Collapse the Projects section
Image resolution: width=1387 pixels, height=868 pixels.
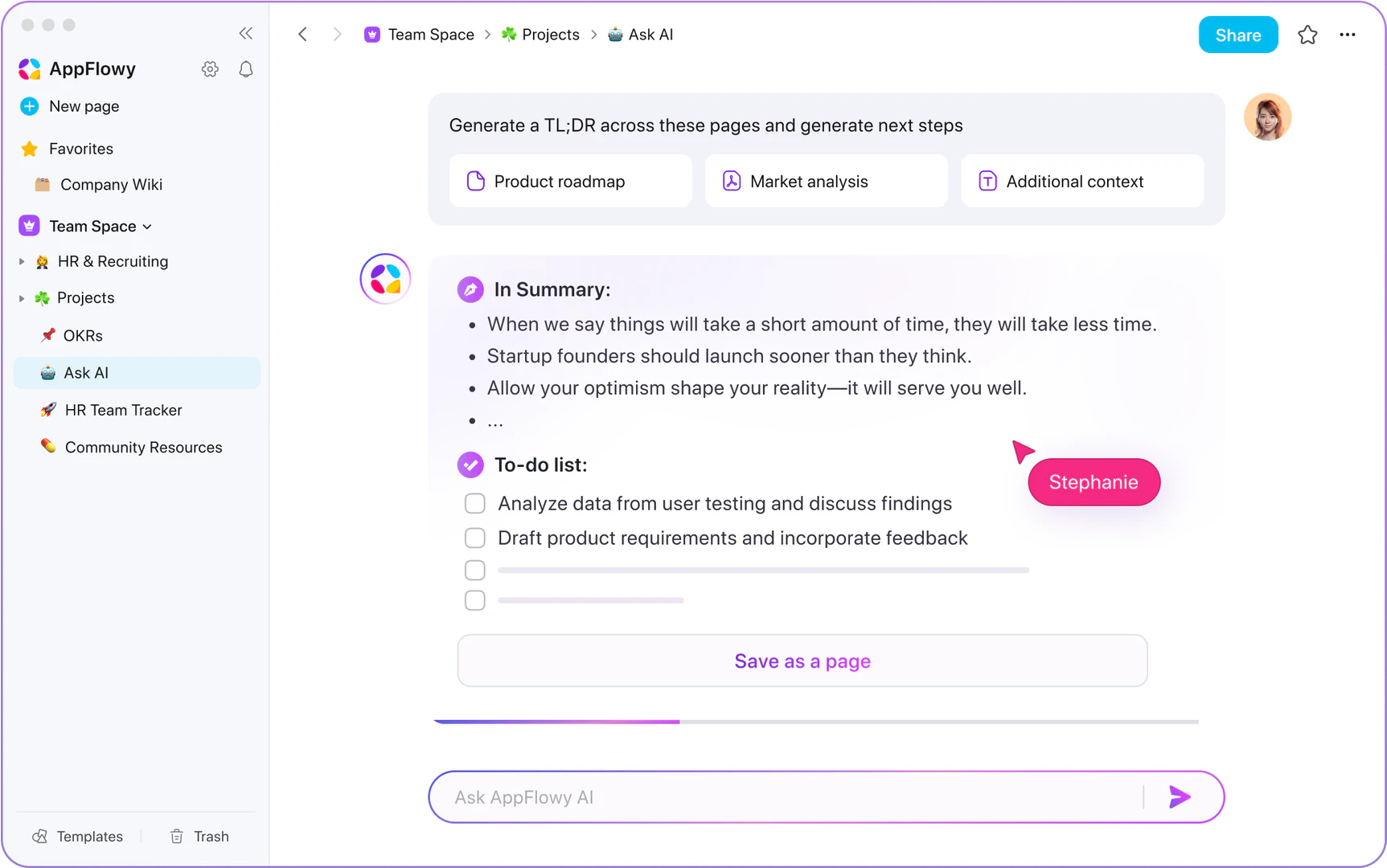[x=21, y=297]
